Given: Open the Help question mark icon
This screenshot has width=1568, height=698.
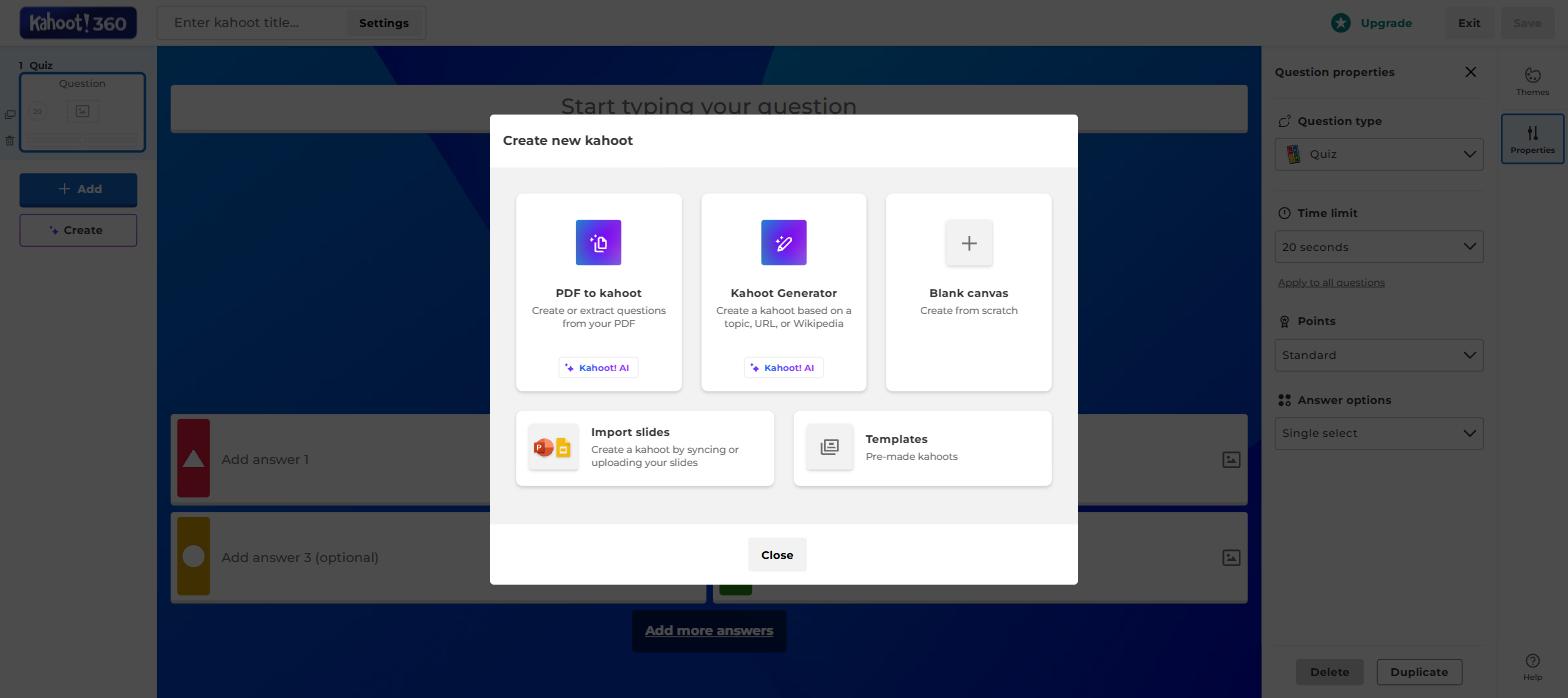Looking at the screenshot, I should (x=1532, y=661).
